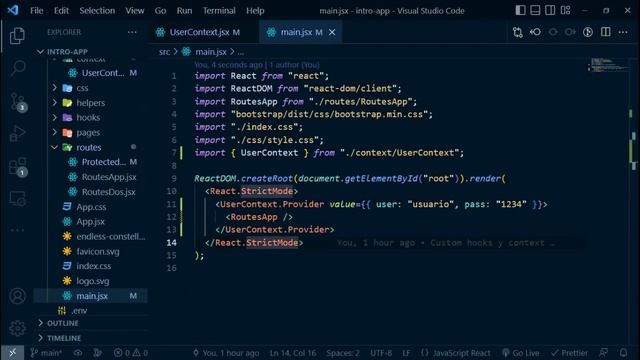Open Explorer views and more actions
Viewport: 640px width, 360px height.
click(x=132, y=32)
